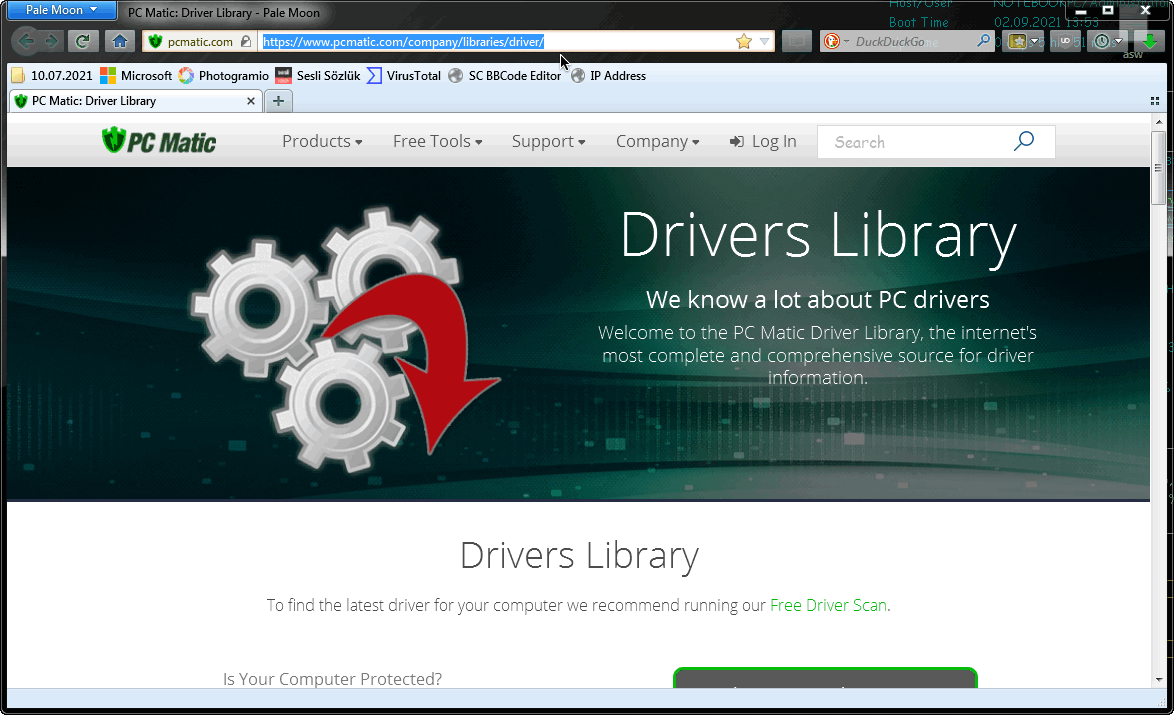Click the Log In link

pos(763,142)
